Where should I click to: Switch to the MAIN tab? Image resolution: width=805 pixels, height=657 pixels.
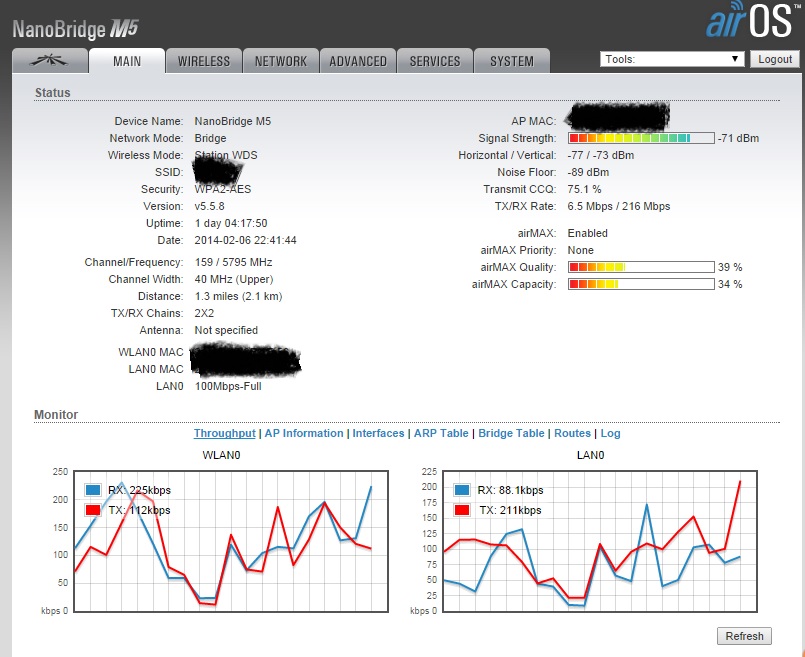click(x=127, y=61)
